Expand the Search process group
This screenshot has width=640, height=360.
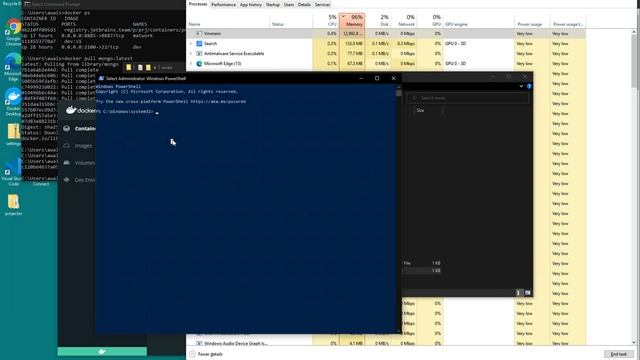(x=191, y=43)
